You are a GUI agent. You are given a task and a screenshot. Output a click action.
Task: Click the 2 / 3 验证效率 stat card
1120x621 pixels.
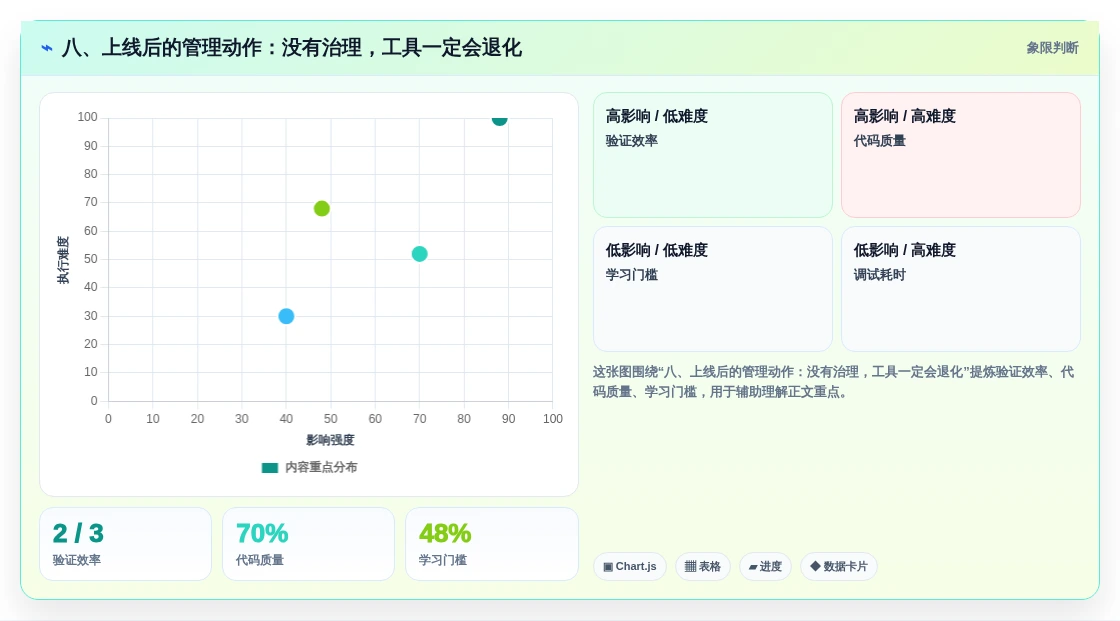(x=126, y=544)
